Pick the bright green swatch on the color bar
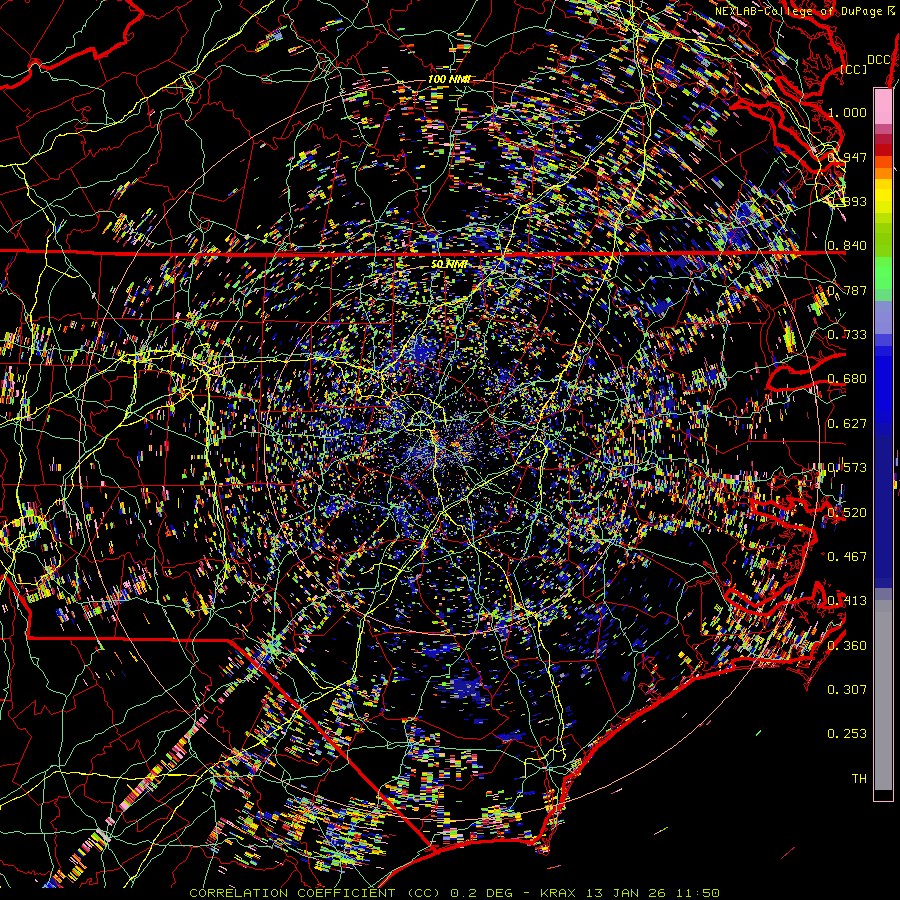 tap(883, 273)
